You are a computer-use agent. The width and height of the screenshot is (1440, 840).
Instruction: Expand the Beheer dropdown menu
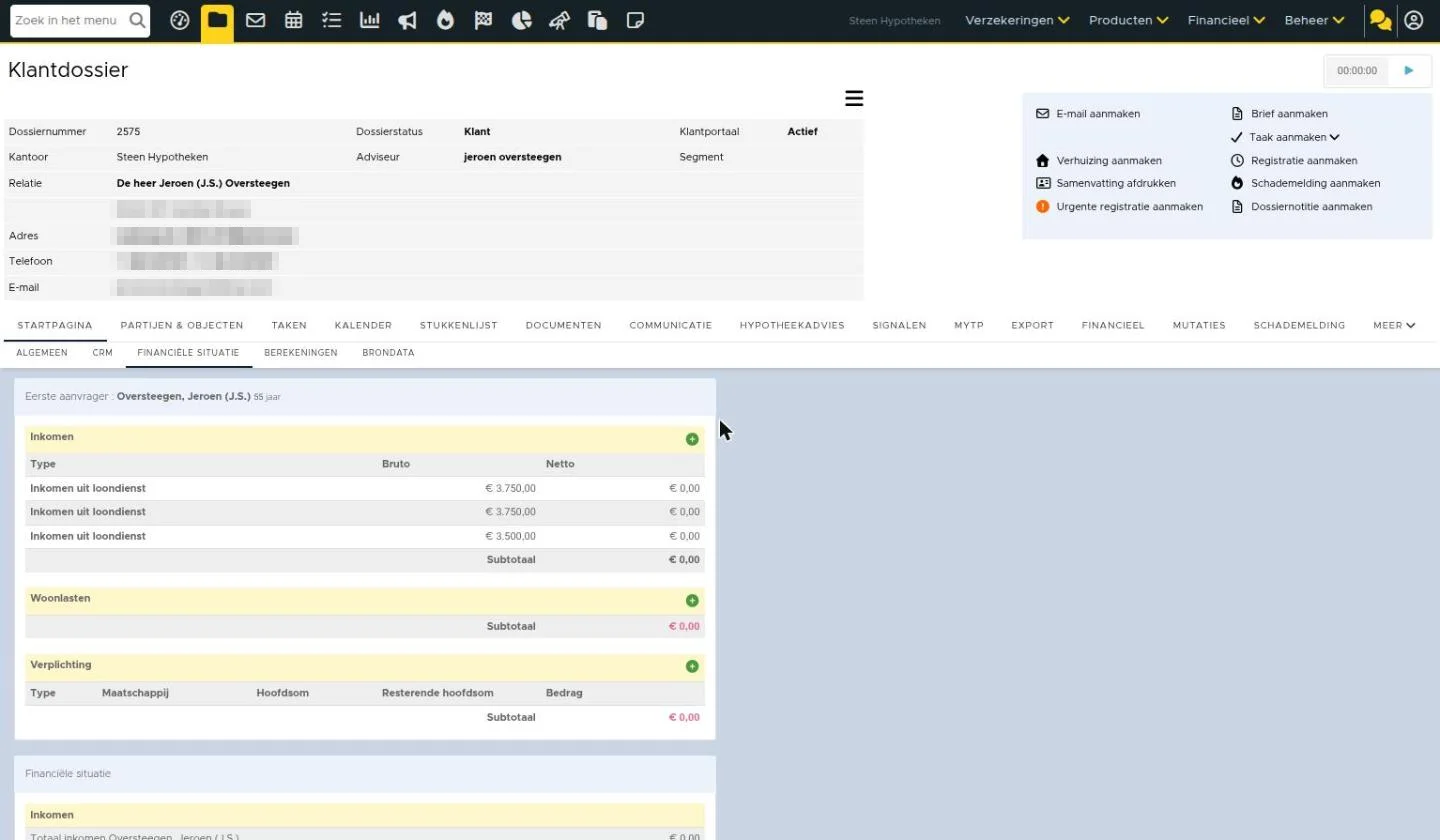pyautogui.click(x=1315, y=20)
